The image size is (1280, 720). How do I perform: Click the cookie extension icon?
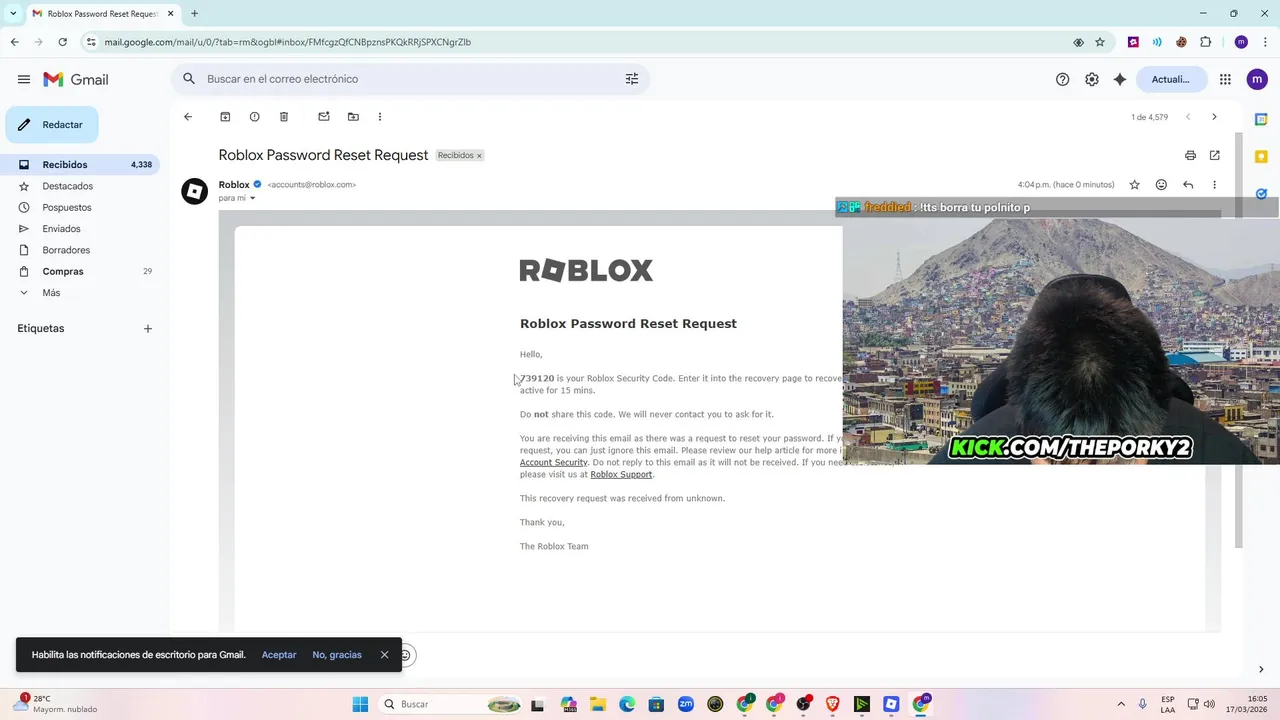point(1181,42)
